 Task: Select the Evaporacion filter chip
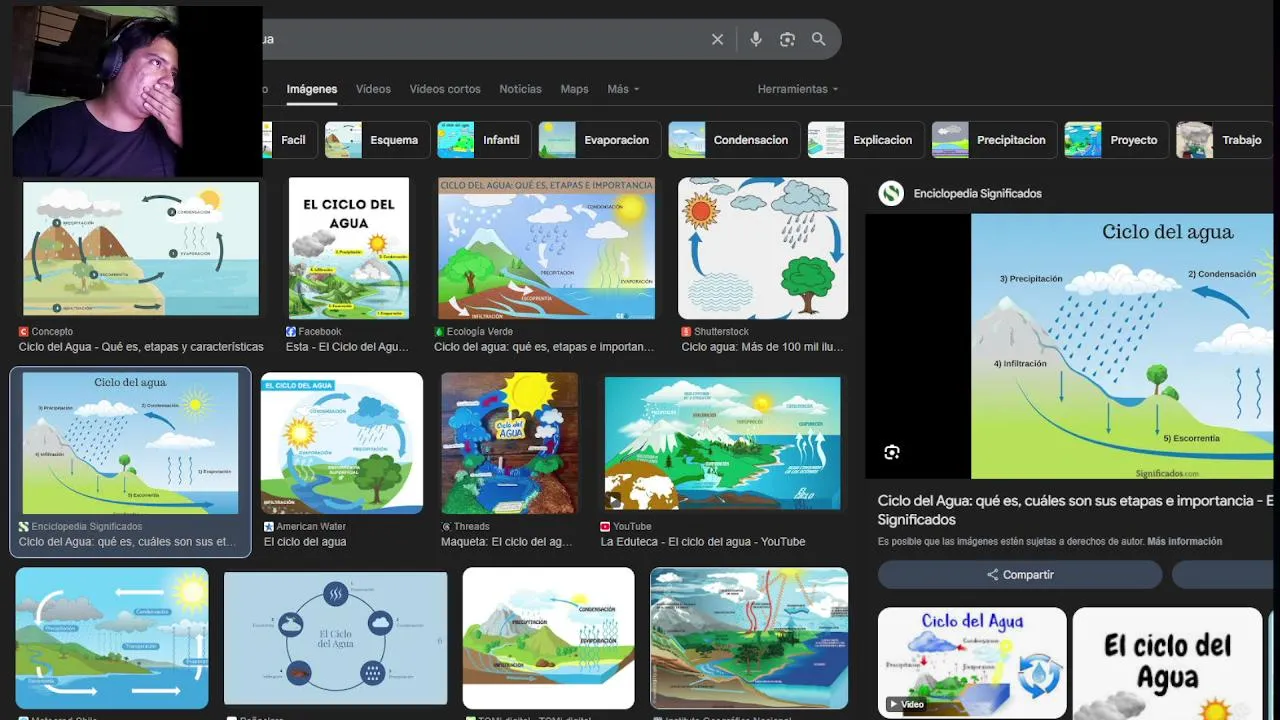pyautogui.click(x=600, y=140)
